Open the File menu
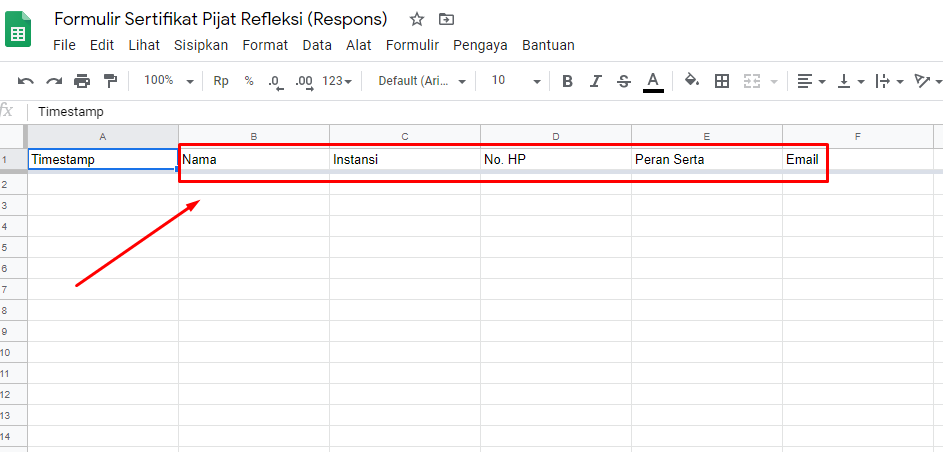 coord(64,45)
